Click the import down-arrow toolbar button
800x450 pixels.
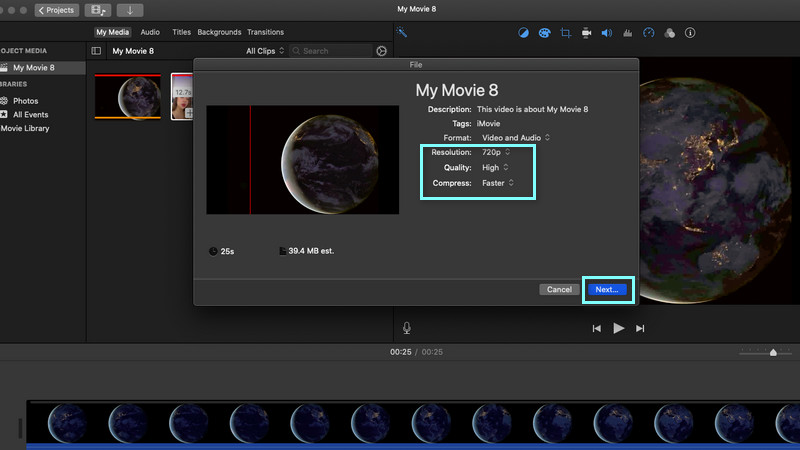(130, 10)
